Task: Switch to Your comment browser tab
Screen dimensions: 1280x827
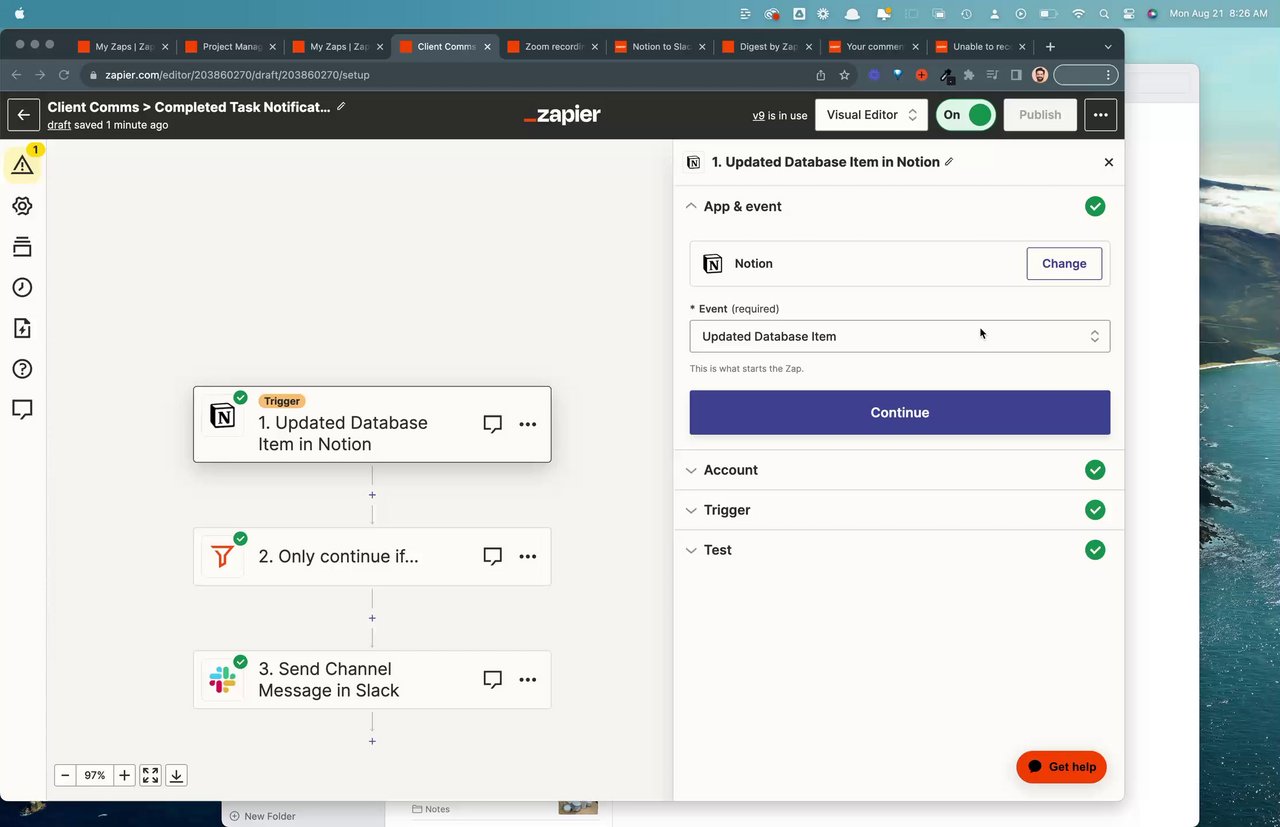Action: 874,46
